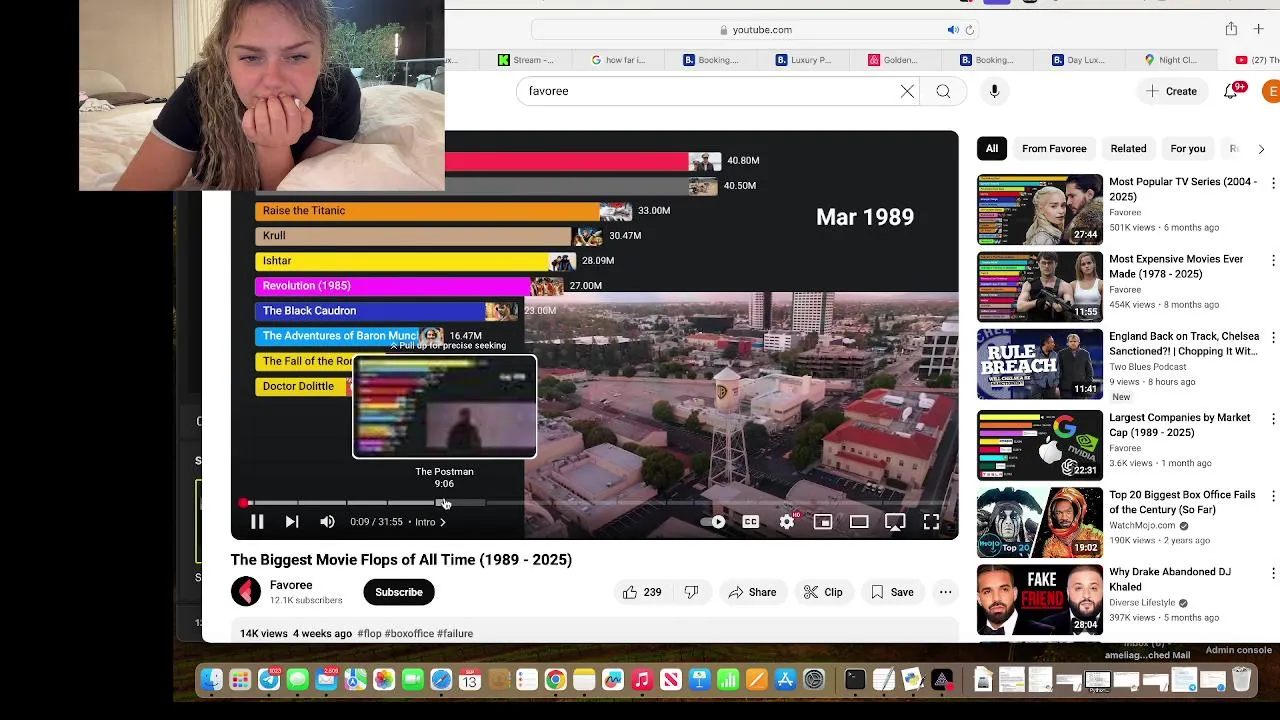The height and width of the screenshot is (720, 1280).
Task: Open the Favoree channel avatar
Action: 246,591
